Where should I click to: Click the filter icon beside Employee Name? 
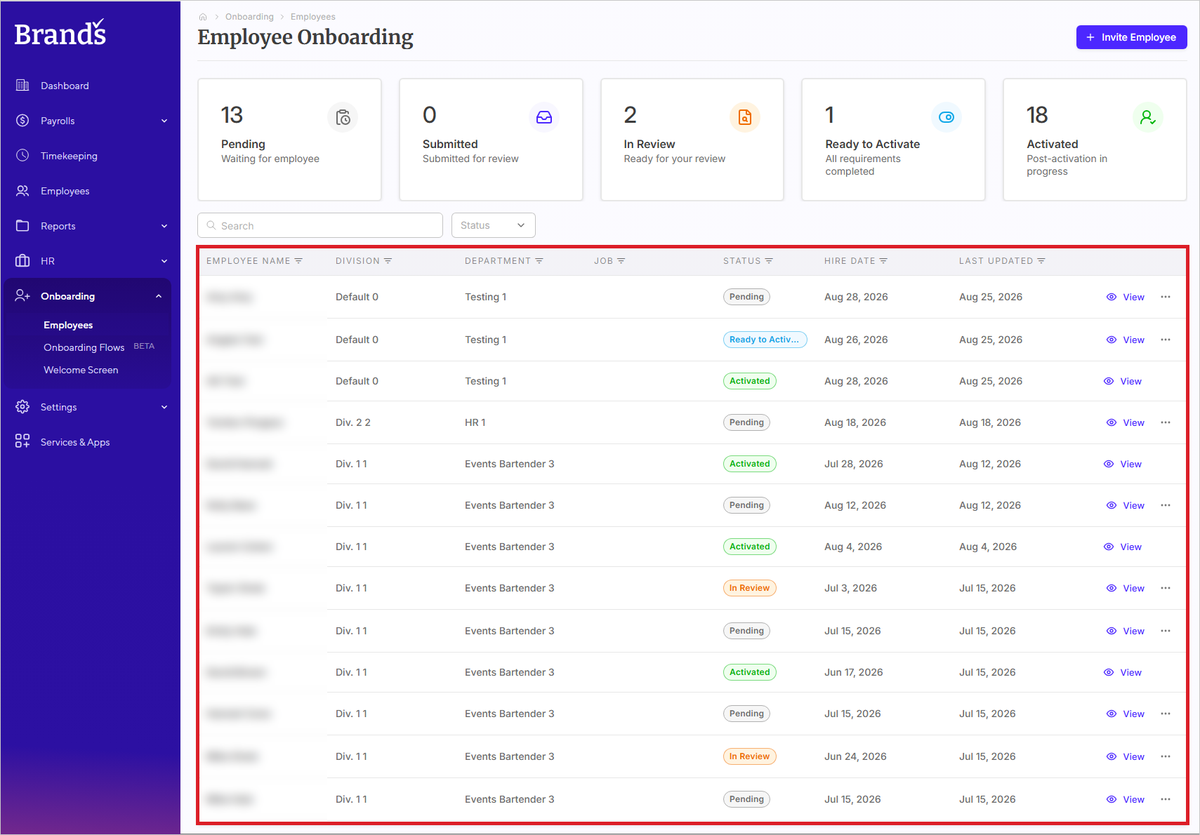click(298, 261)
